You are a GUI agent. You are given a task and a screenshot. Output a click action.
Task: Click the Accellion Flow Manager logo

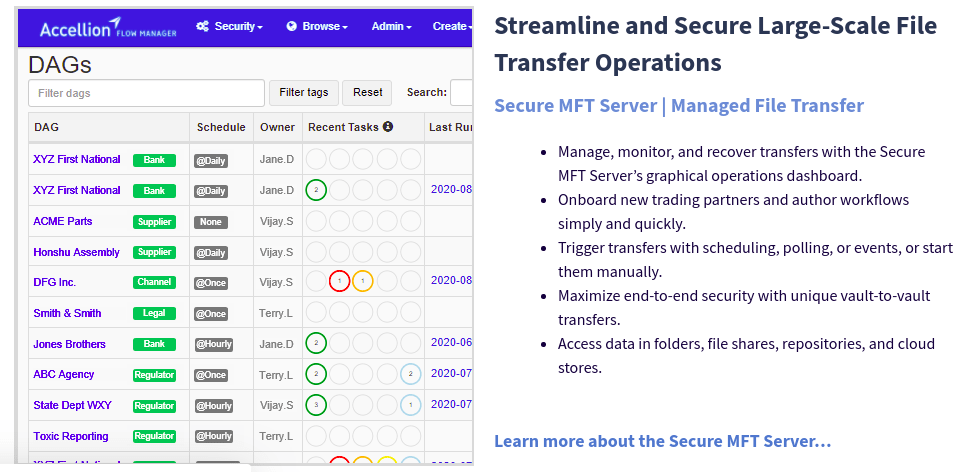click(x=107, y=28)
